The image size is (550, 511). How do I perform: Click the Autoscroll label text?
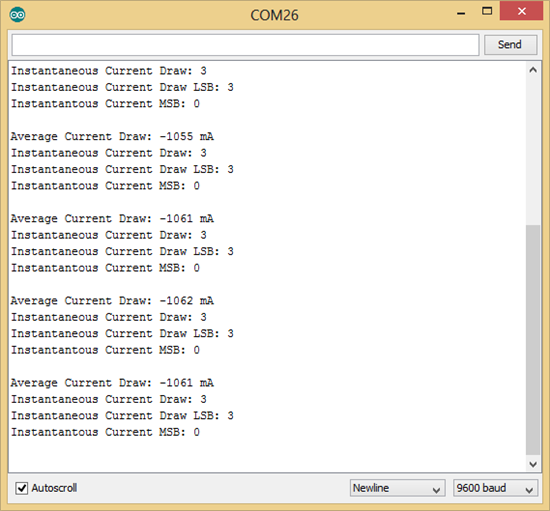pyautogui.click(x=54, y=488)
